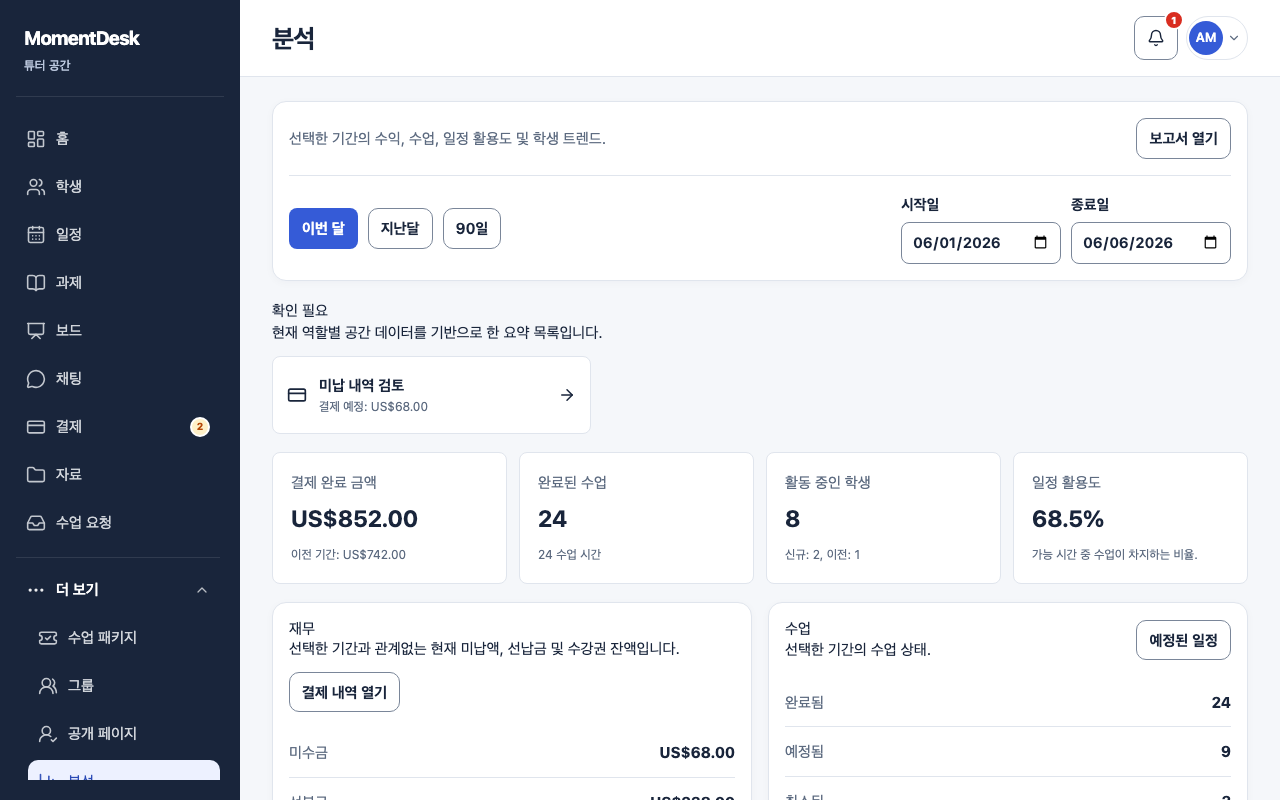The height and width of the screenshot is (800, 1280).
Task: Click the 수업 요청 inbox icon
Action: pos(36,523)
